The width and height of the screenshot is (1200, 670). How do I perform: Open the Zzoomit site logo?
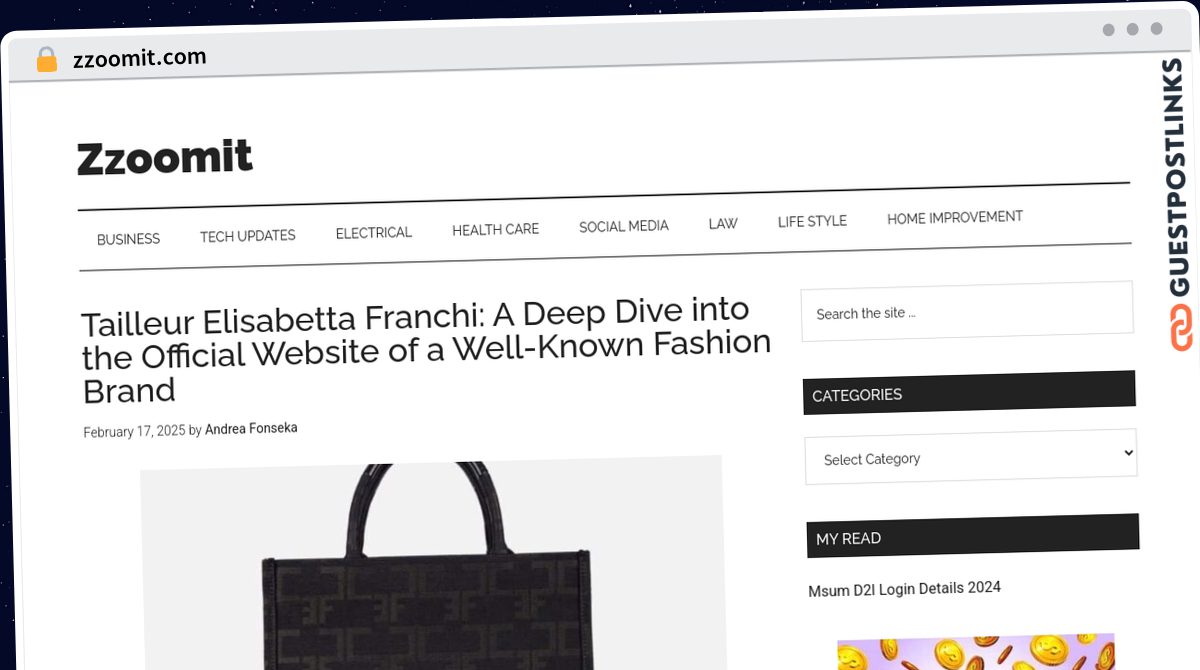[x=165, y=158]
